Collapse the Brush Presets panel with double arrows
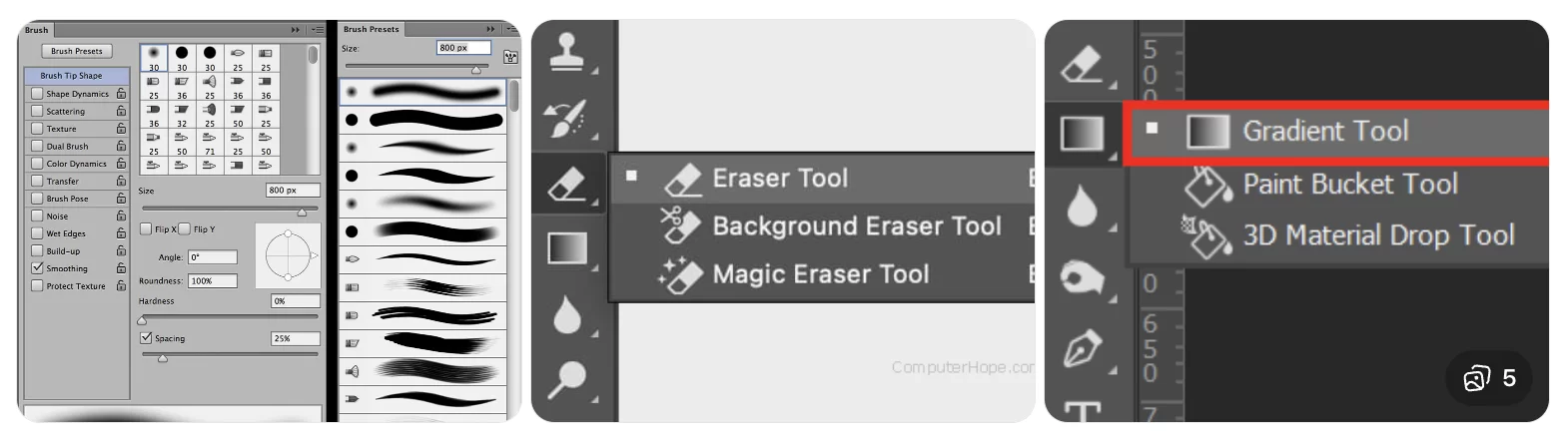 489,29
